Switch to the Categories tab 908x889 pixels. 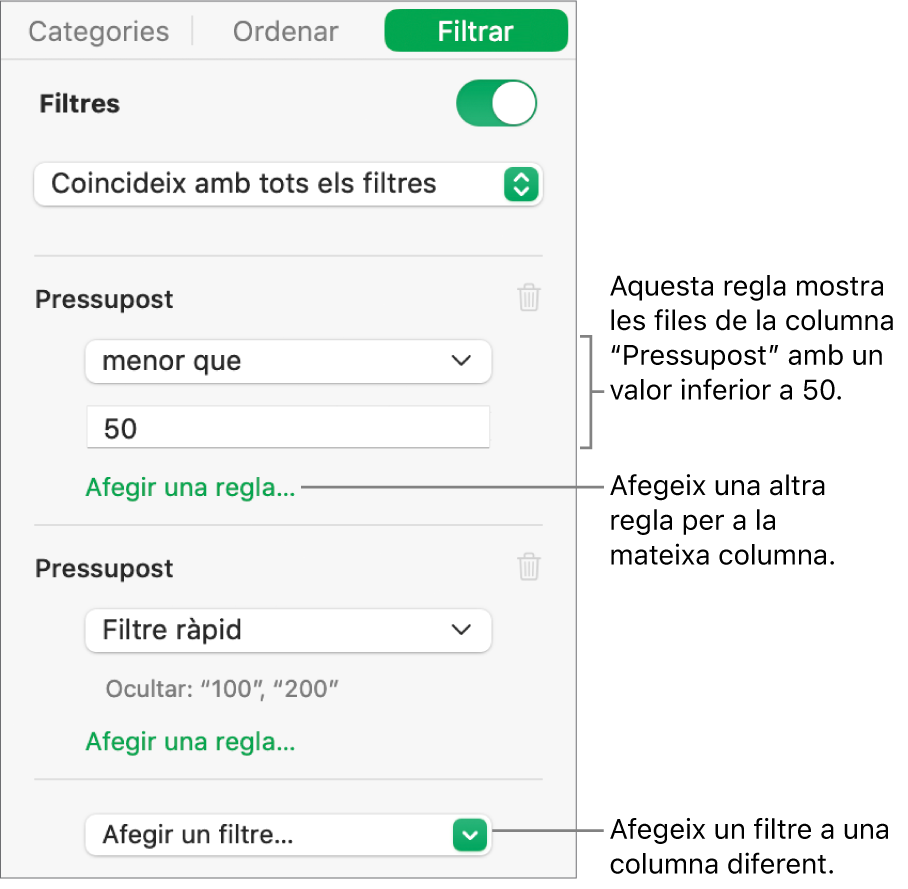tap(99, 31)
